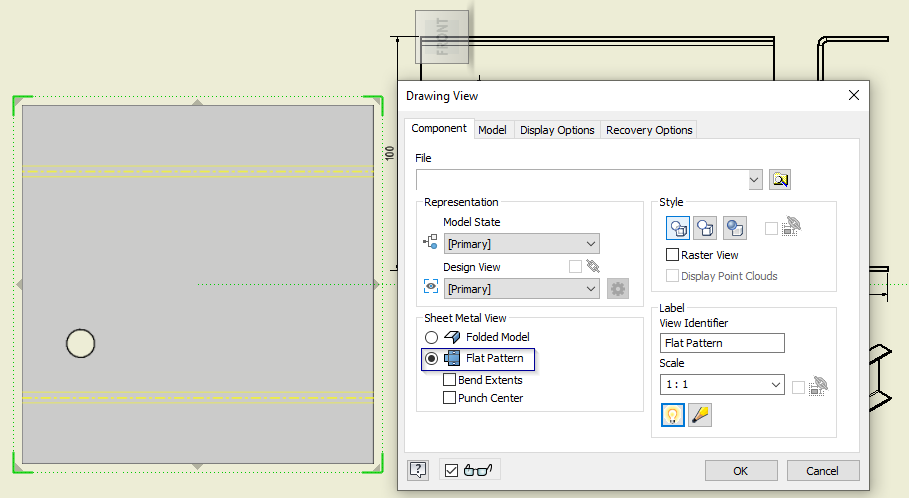The image size is (909, 498).
Task: Toggle scale from base checkbox
Action: 798,387
